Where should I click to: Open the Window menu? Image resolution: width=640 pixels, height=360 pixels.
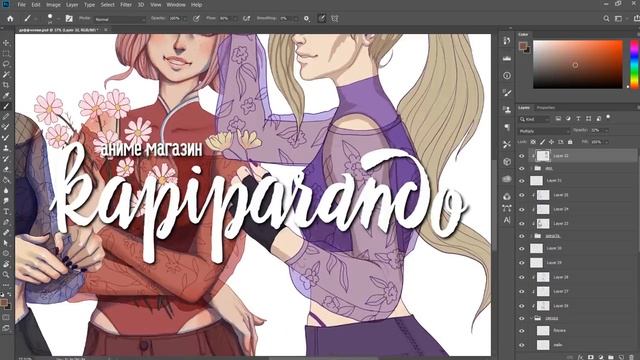tap(176, 5)
